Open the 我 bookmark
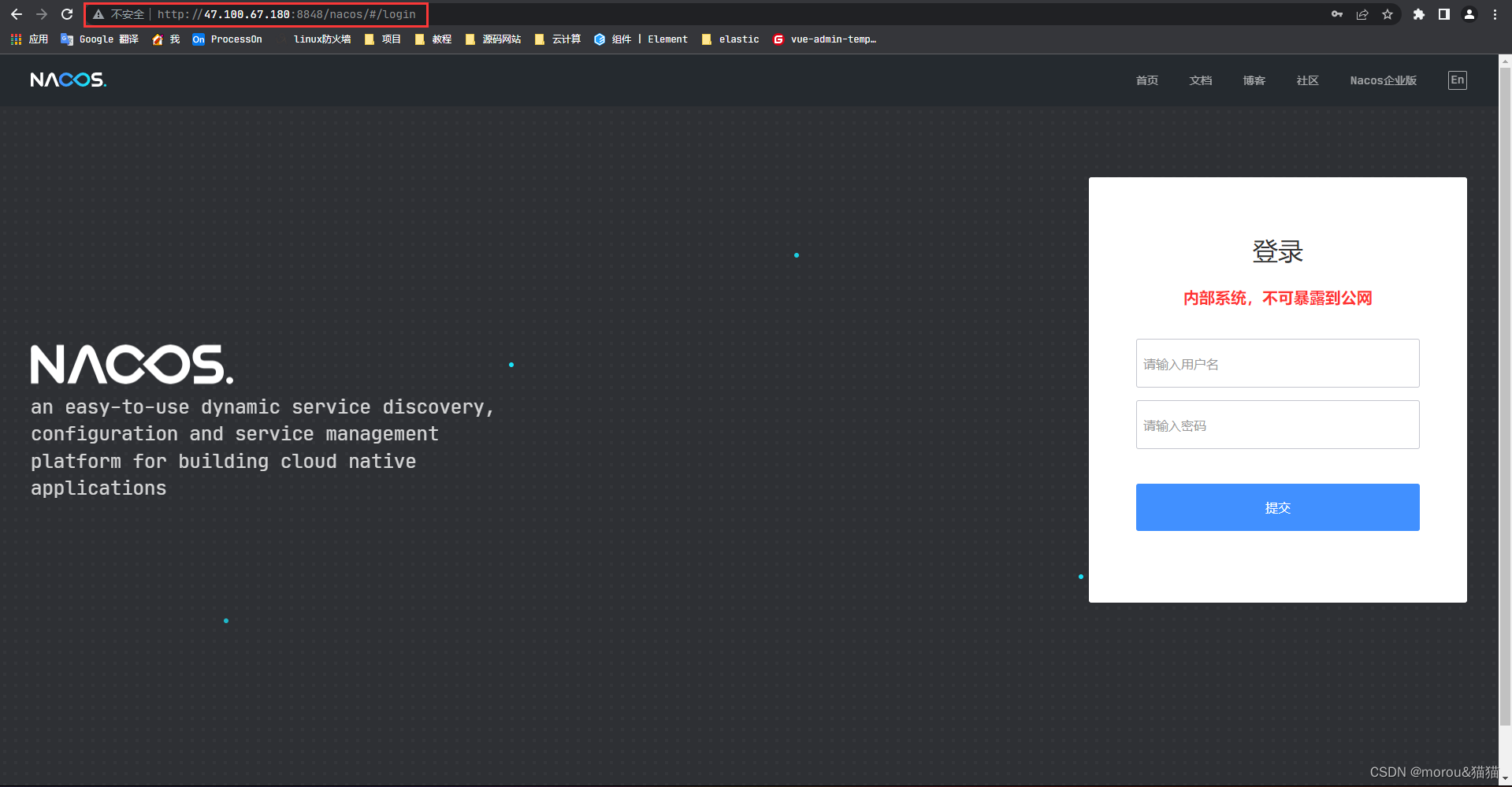 [166, 39]
